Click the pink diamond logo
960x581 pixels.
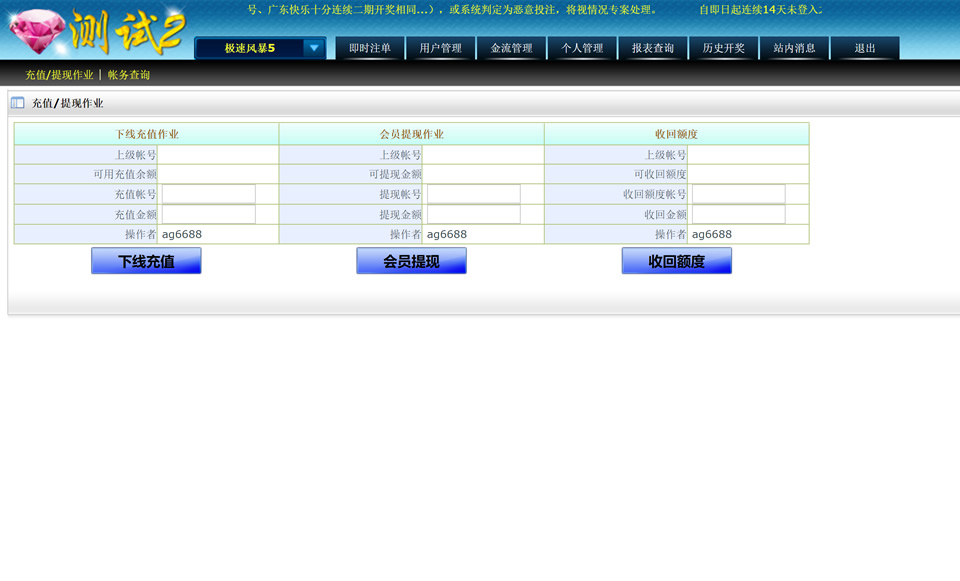(38, 32)
